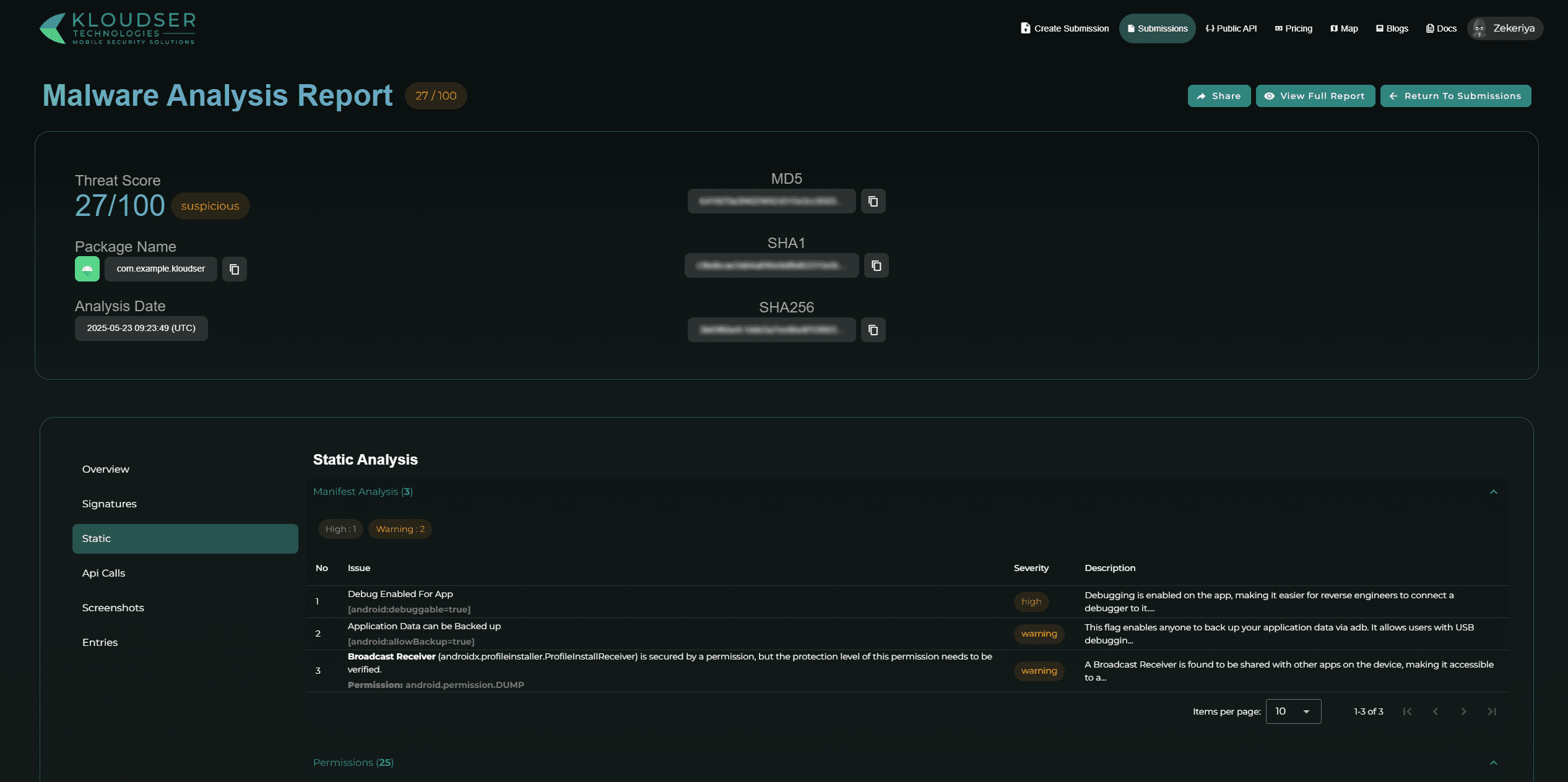Click warning badge for Broadcast Receiver row
This screenshot has height=782, width=1568.
[1039, 671]
